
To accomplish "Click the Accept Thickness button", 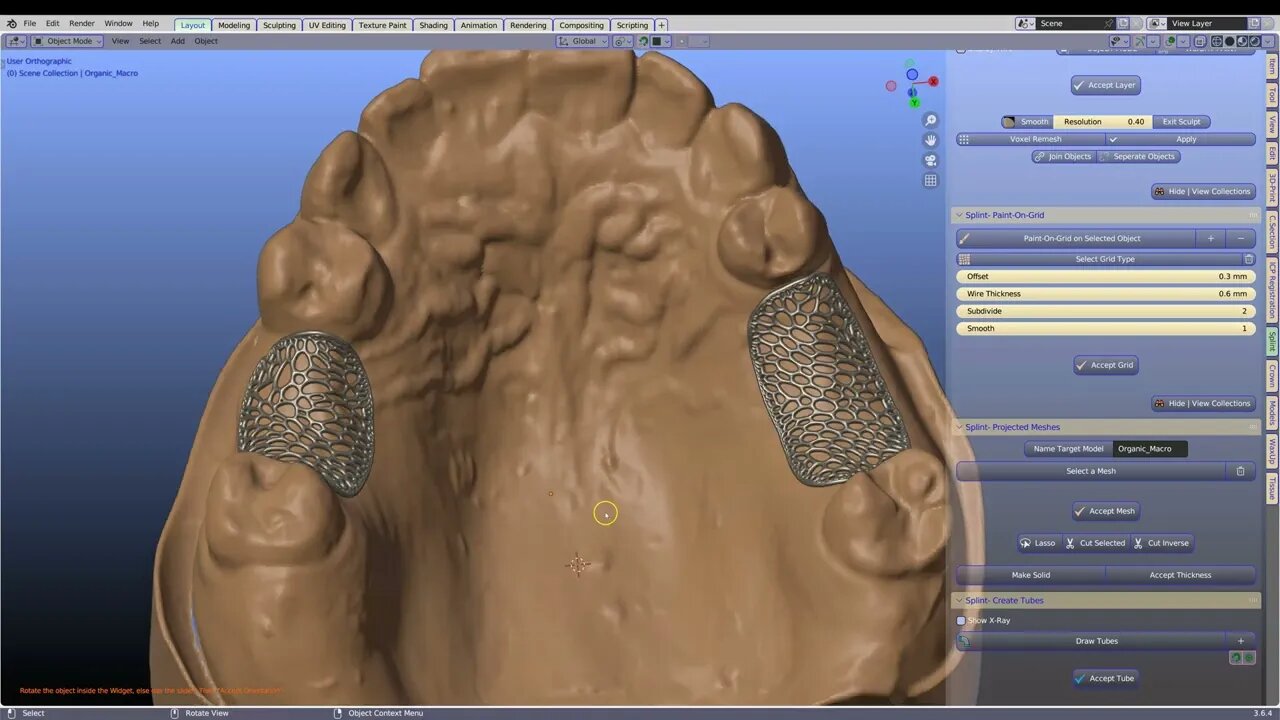I will (x=1180, y=575).
